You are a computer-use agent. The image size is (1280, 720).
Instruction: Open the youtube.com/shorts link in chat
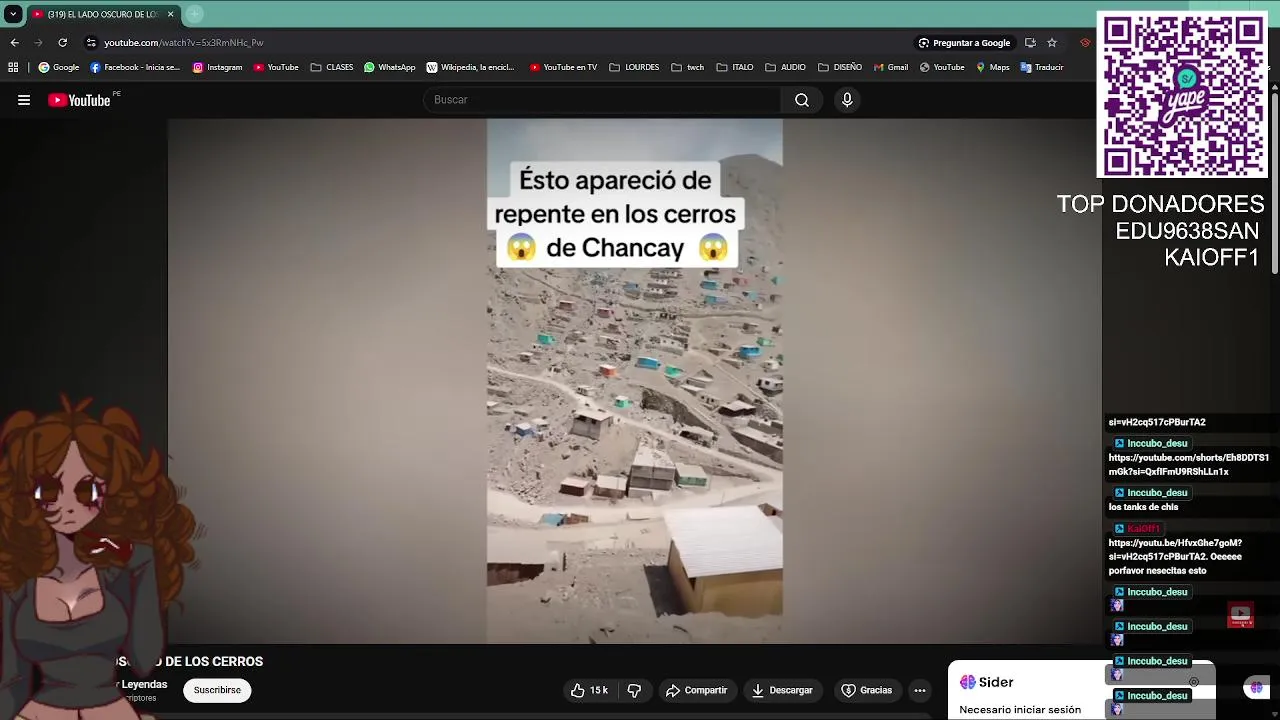tap(1188, 465)
